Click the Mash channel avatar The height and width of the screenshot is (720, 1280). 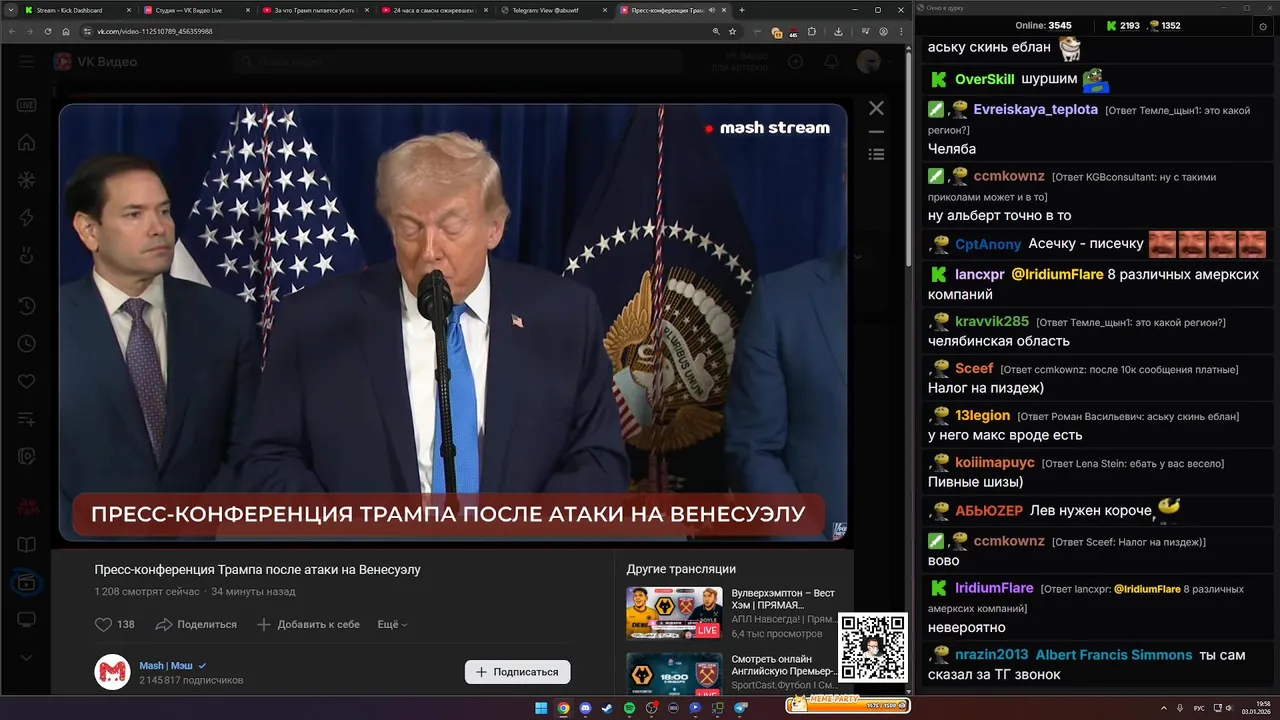click(x=112, y=672)
